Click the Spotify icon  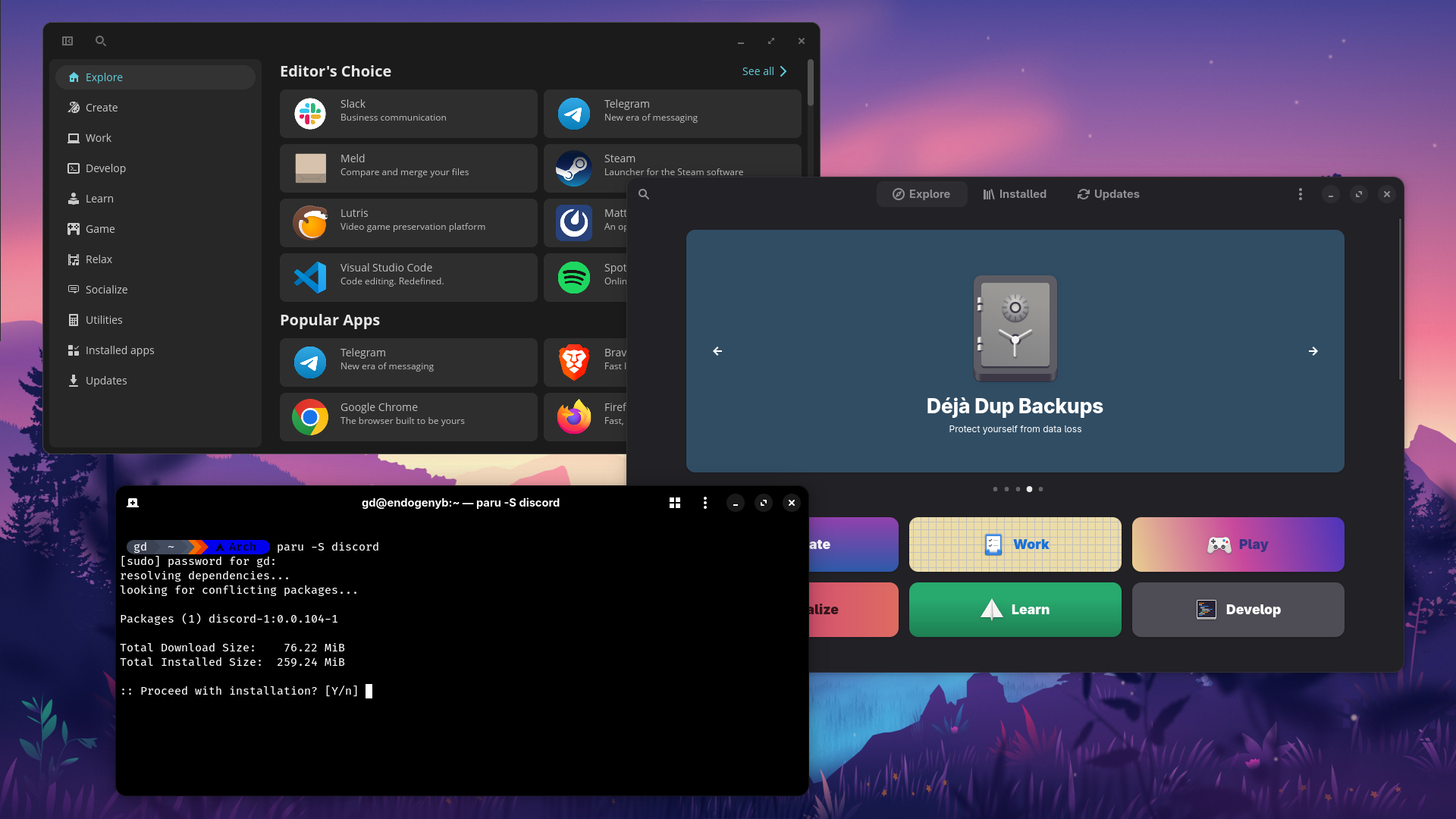tap(574, 278)
